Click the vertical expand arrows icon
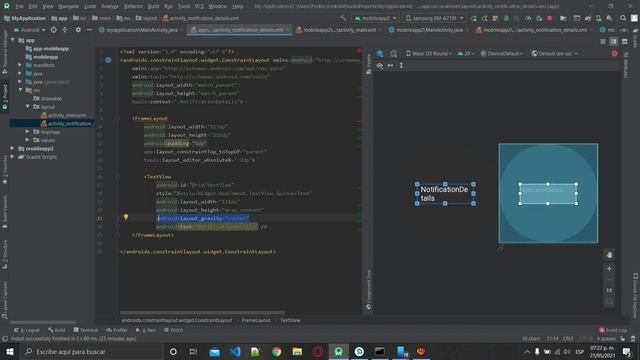The image size is (640, 360). point(401,65)
